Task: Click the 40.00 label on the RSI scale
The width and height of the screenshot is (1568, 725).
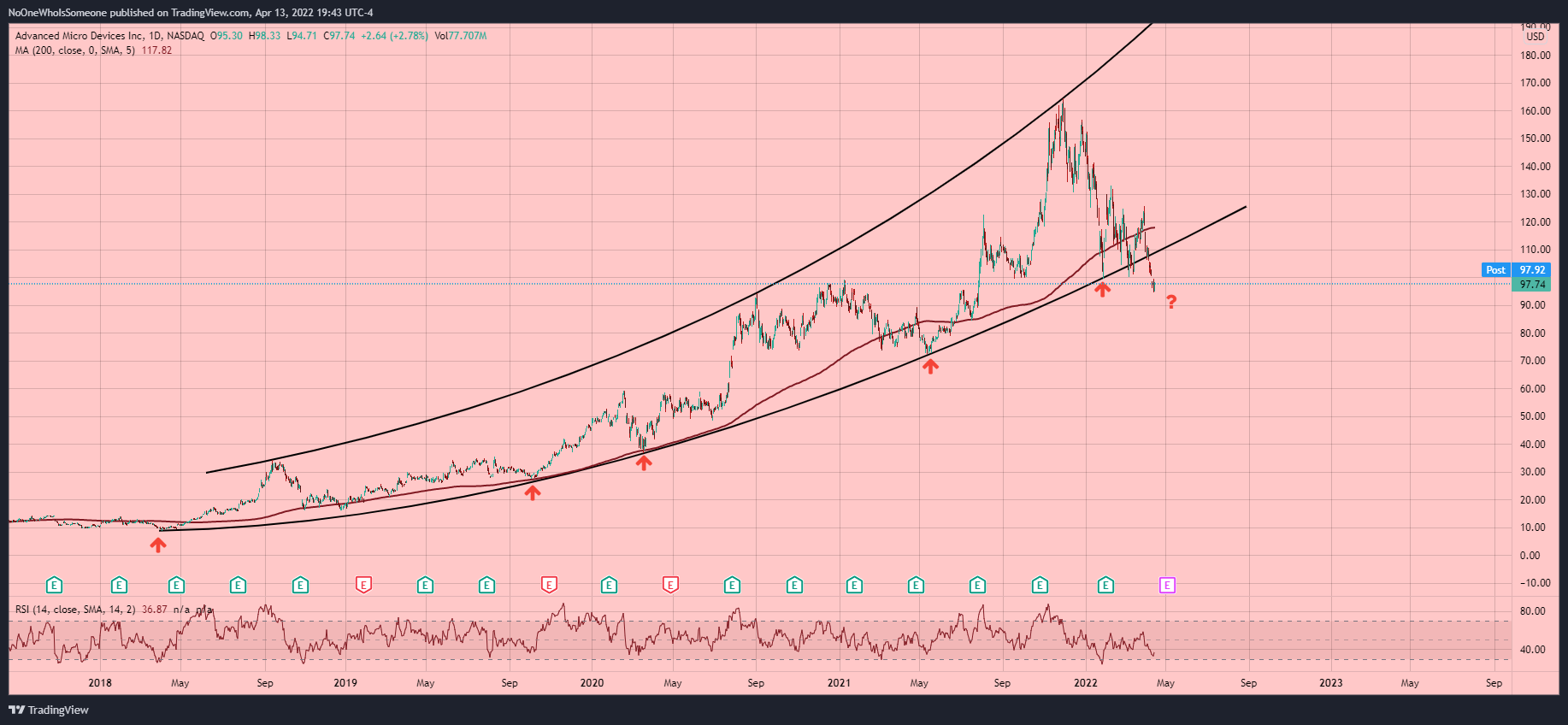Action: pyautogui.click(x=1532, y=650)
